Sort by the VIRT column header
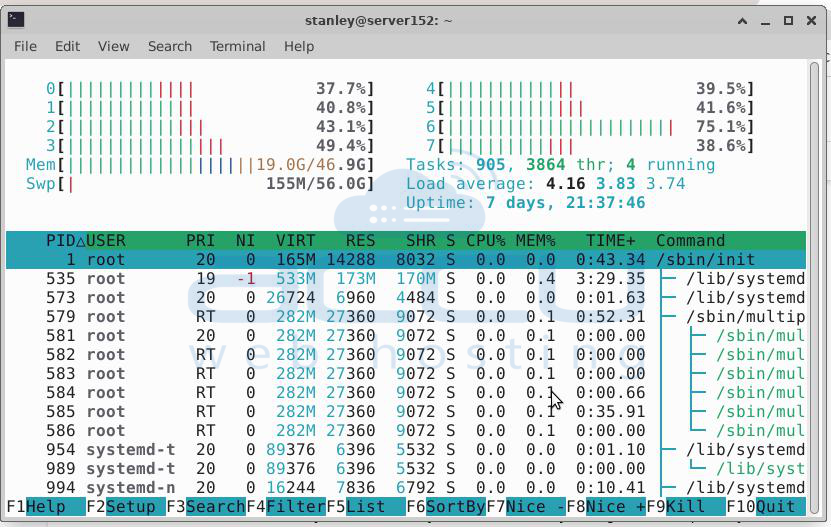 click(x=296, y=241)
